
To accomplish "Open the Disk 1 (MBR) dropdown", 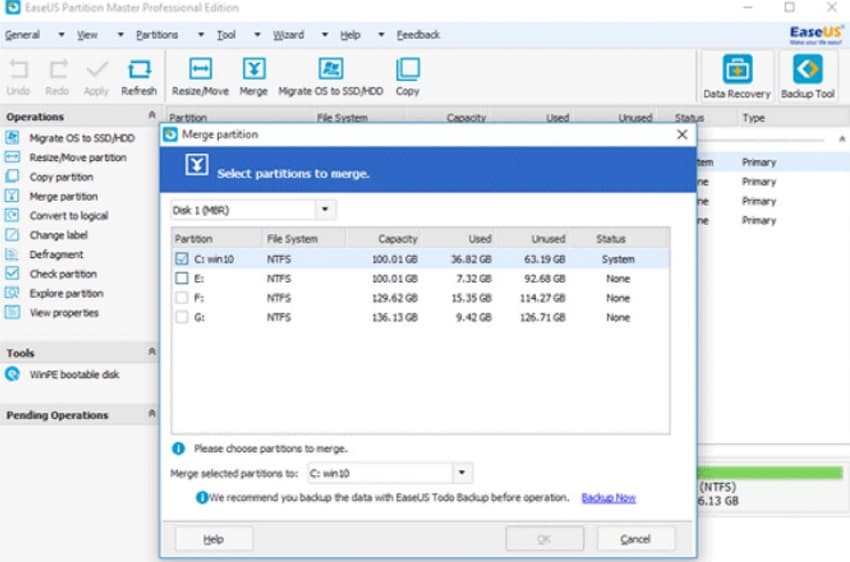I will point(325,210).
